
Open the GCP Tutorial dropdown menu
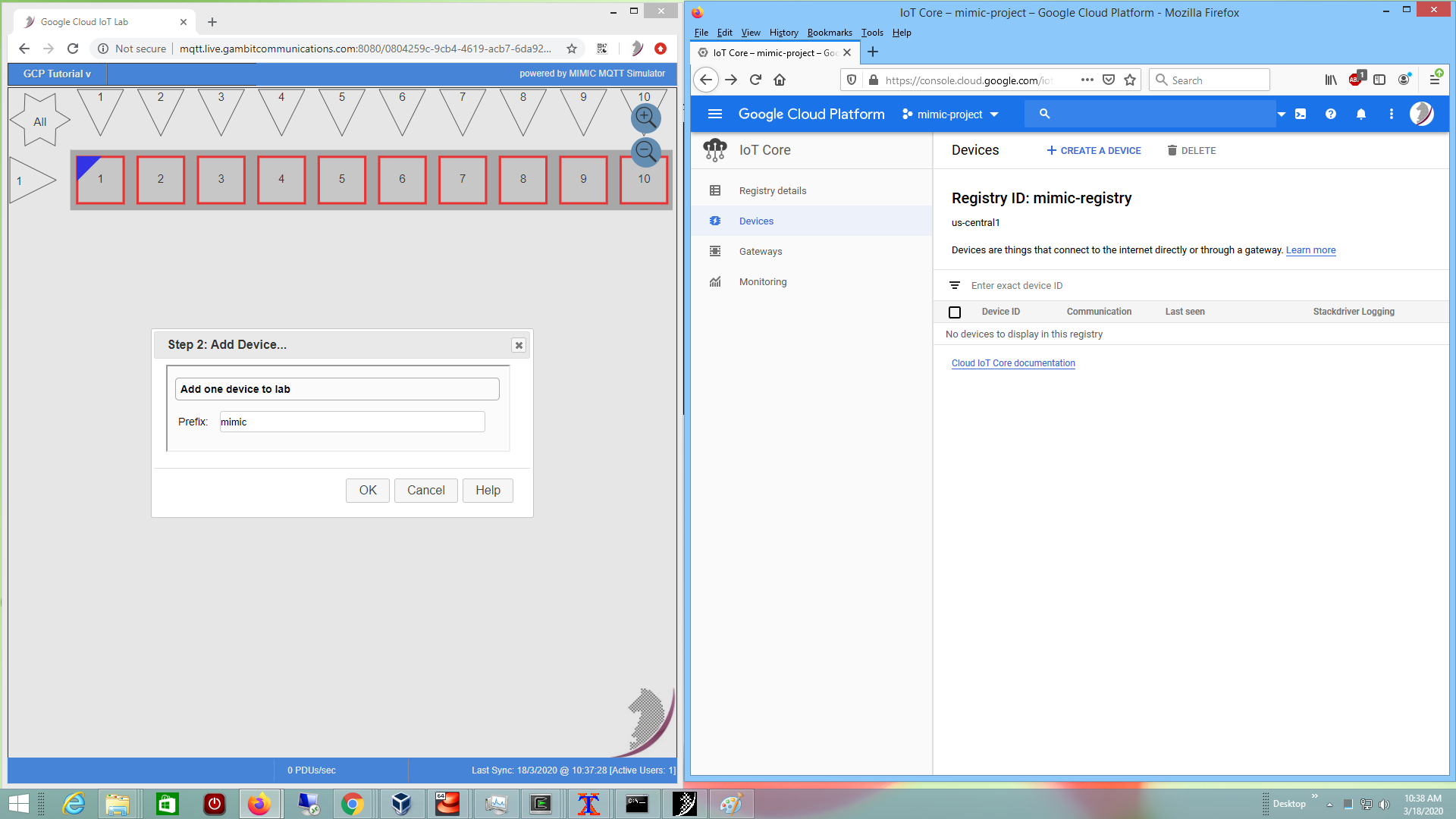(x=57, y=74)
